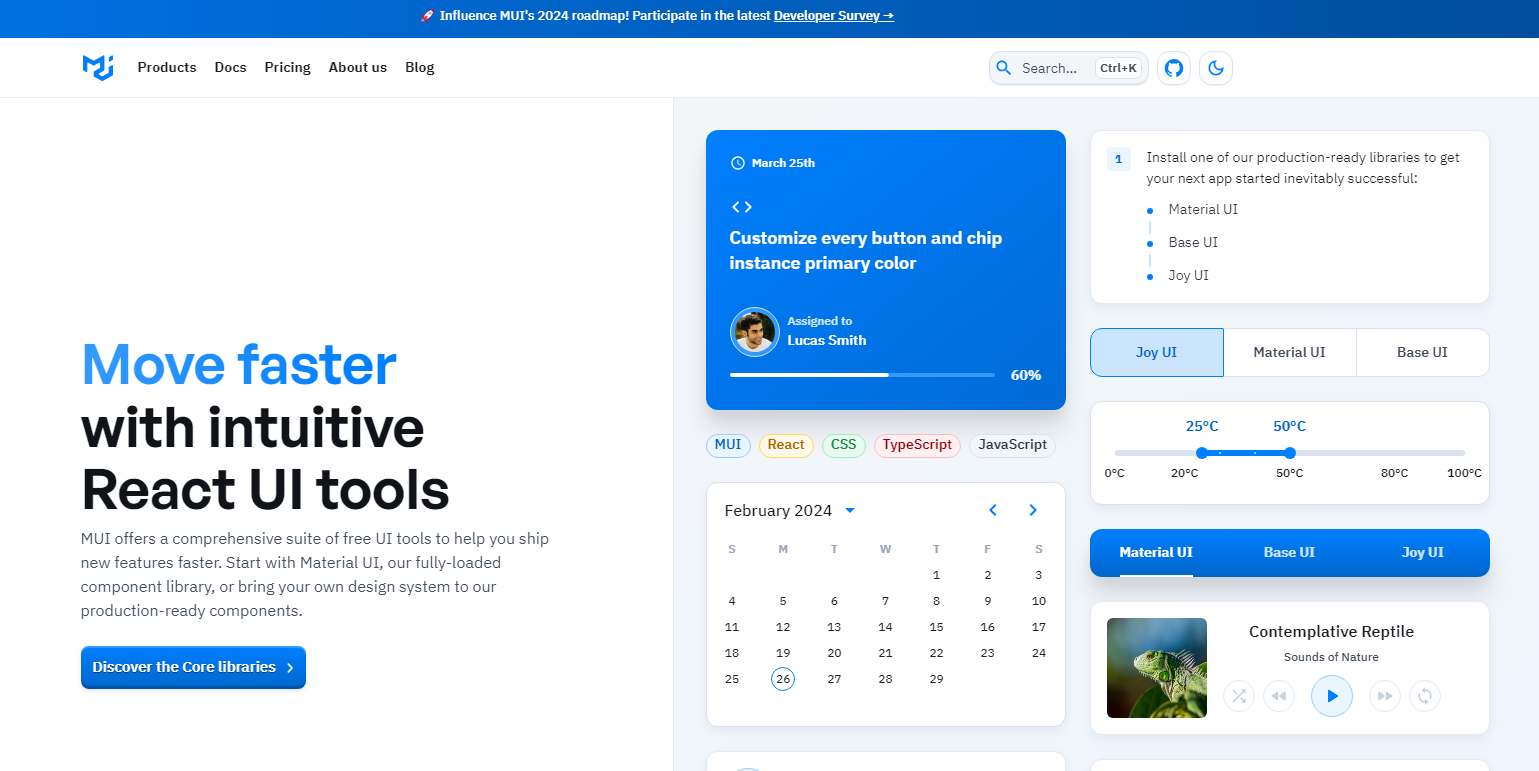Select February 17 in the calendar
The width and height of the screenshot is (1539, 771).
[x=1039, y=627]
